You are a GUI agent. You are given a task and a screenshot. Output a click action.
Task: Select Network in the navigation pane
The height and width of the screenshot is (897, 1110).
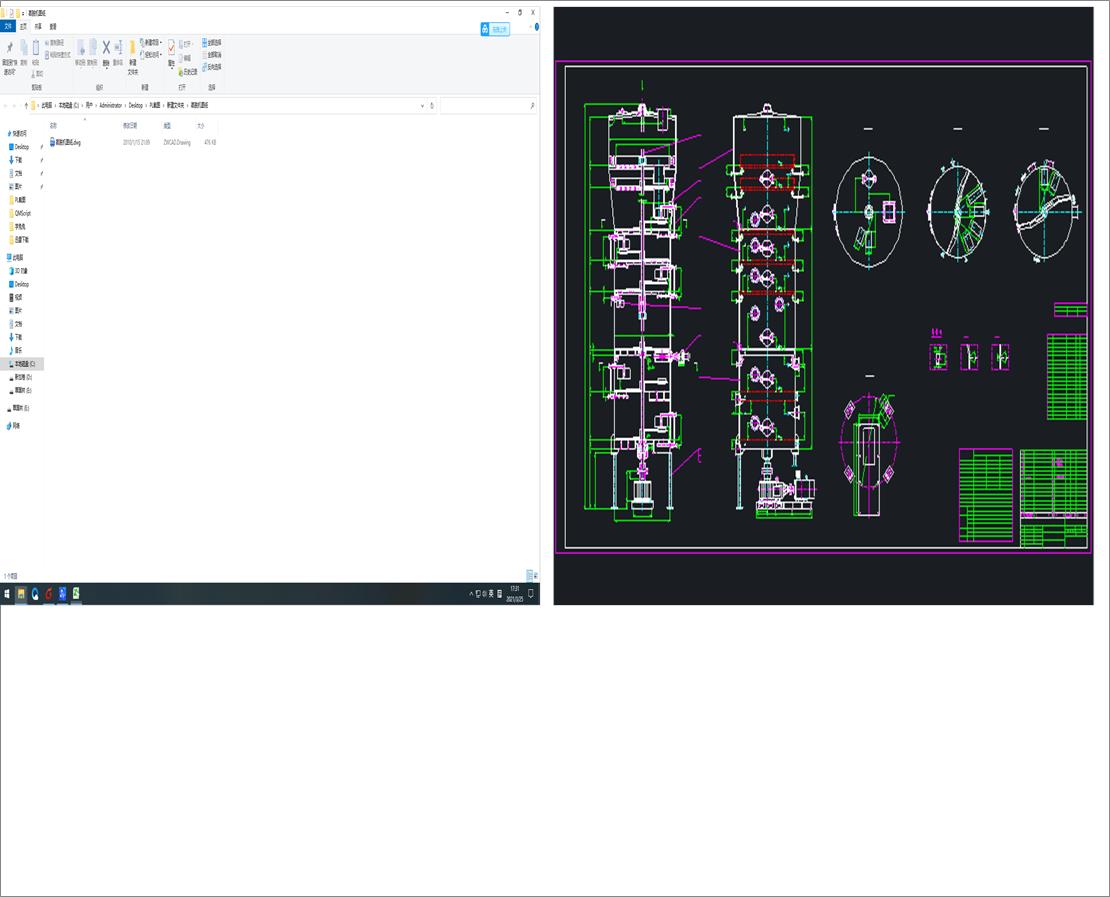coord(13,425)
